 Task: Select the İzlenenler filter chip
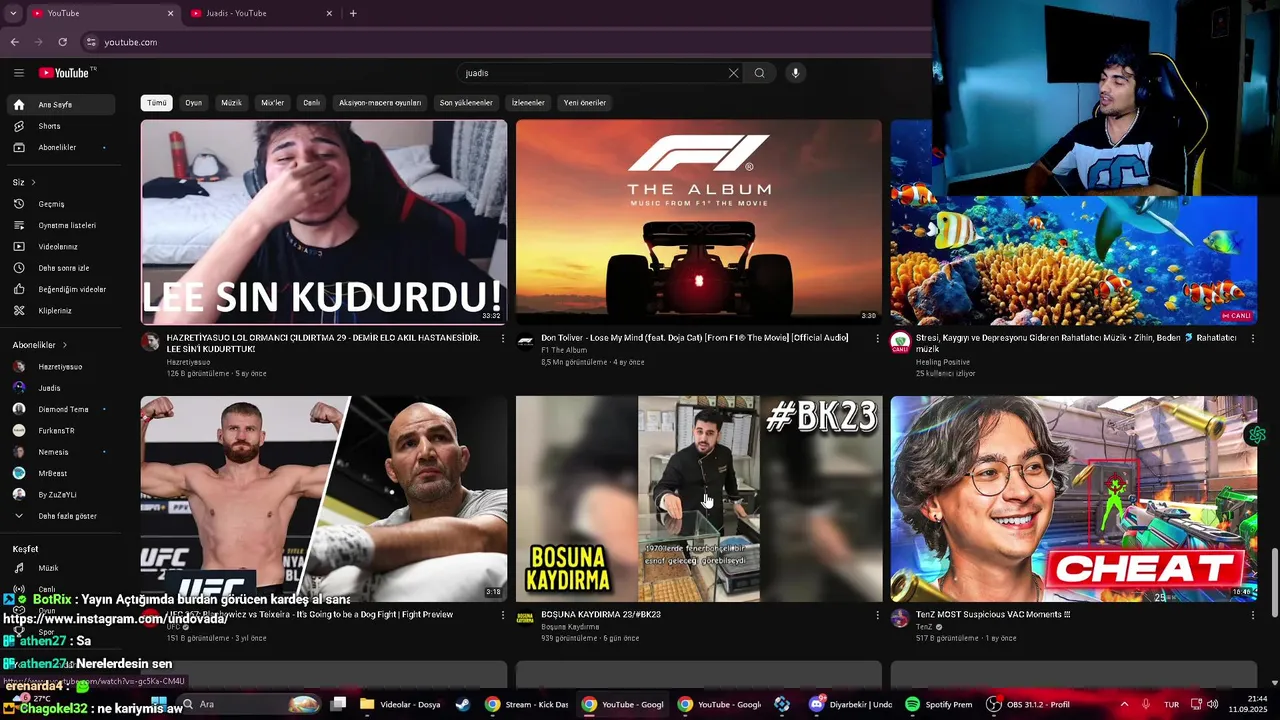[528, 103]
